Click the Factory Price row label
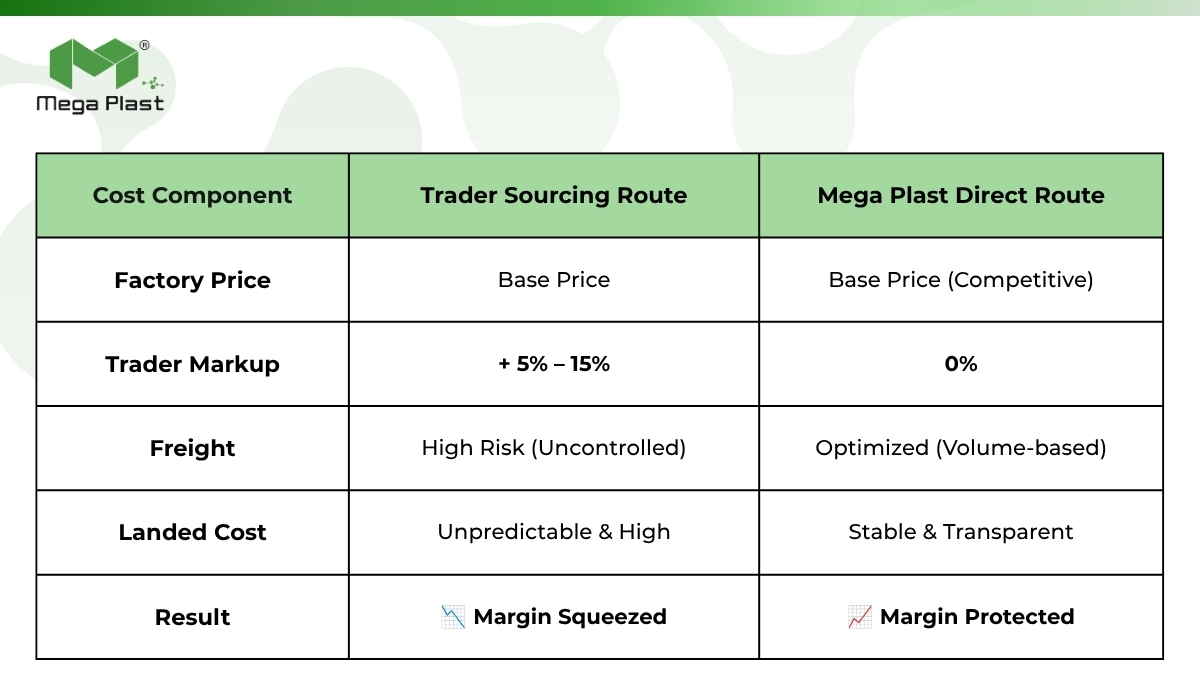1200x700 pixels. [x=193, y=280]
